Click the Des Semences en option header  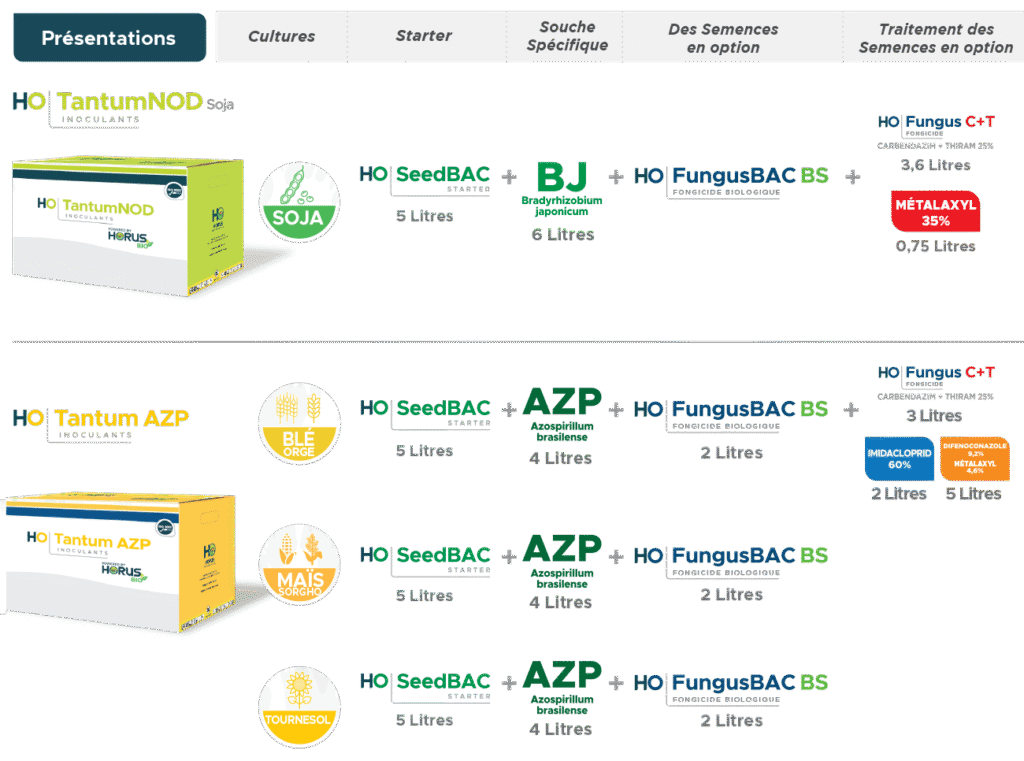(x=723, y=38)
